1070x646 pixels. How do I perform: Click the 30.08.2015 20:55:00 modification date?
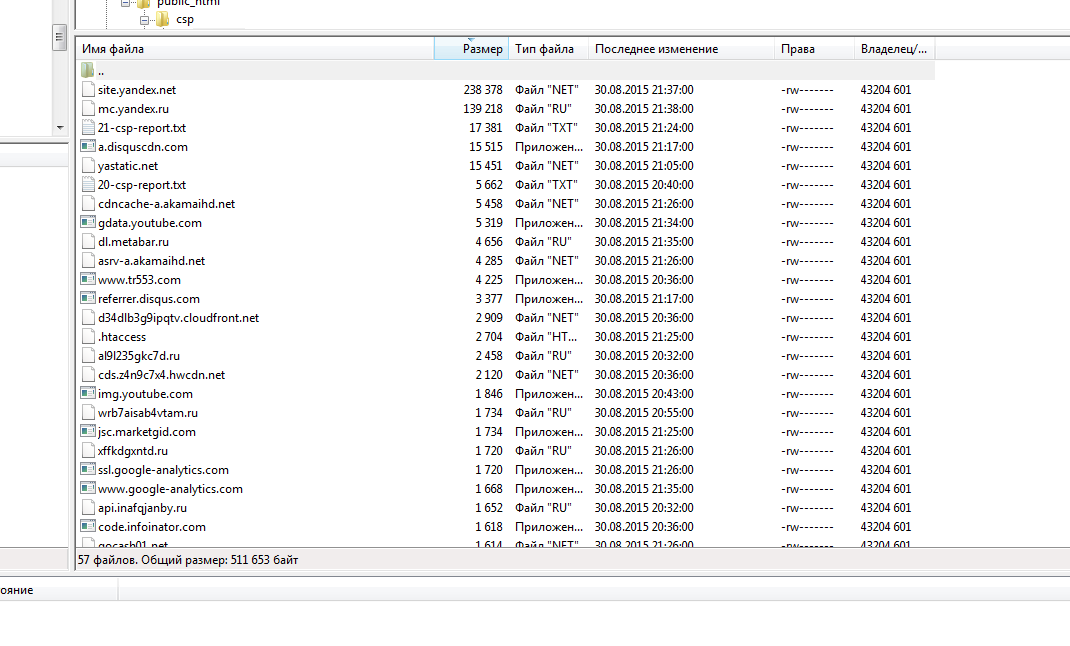[x=644, y=413]
